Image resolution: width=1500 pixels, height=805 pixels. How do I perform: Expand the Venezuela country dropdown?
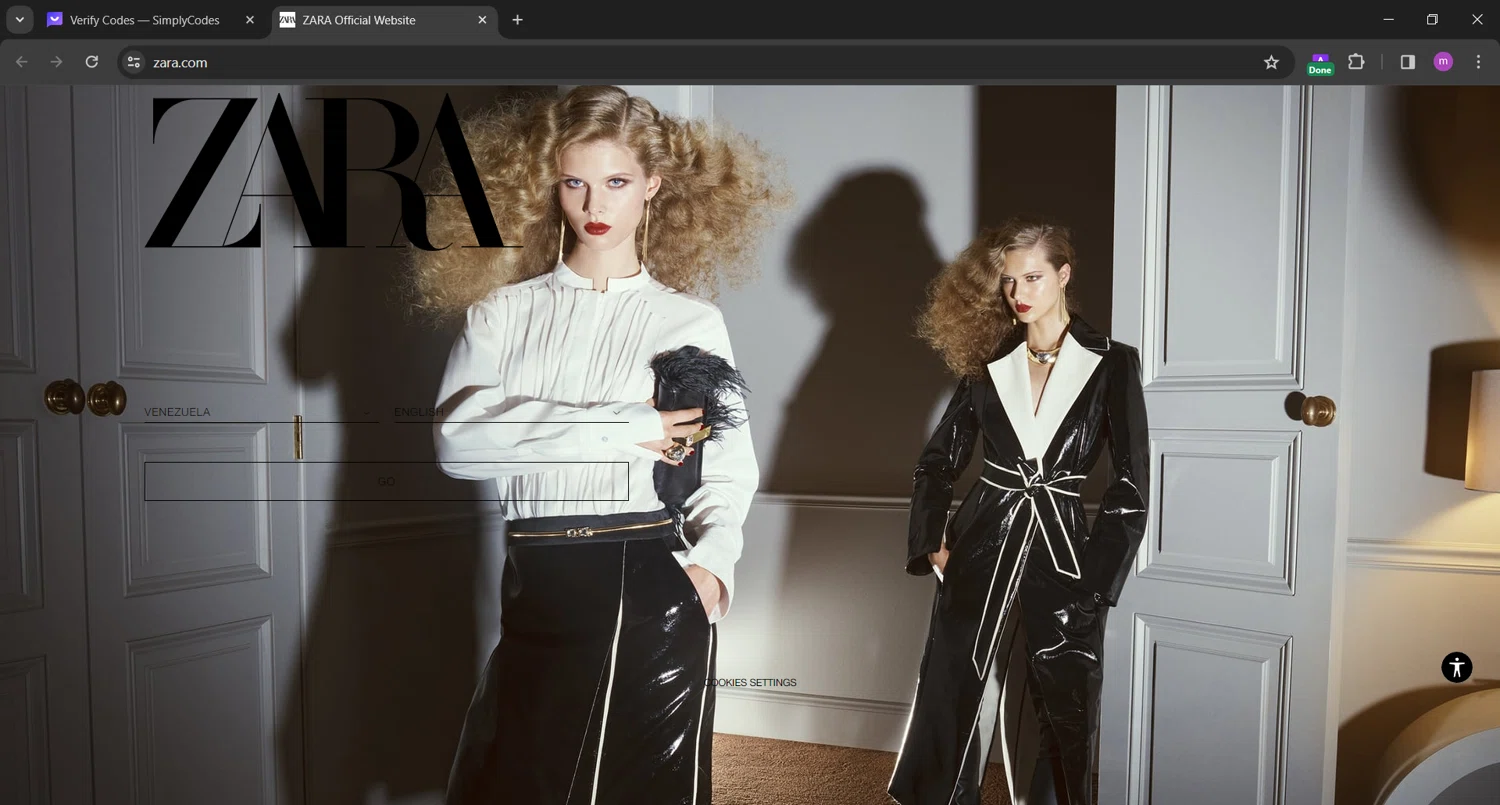point(261,412)
